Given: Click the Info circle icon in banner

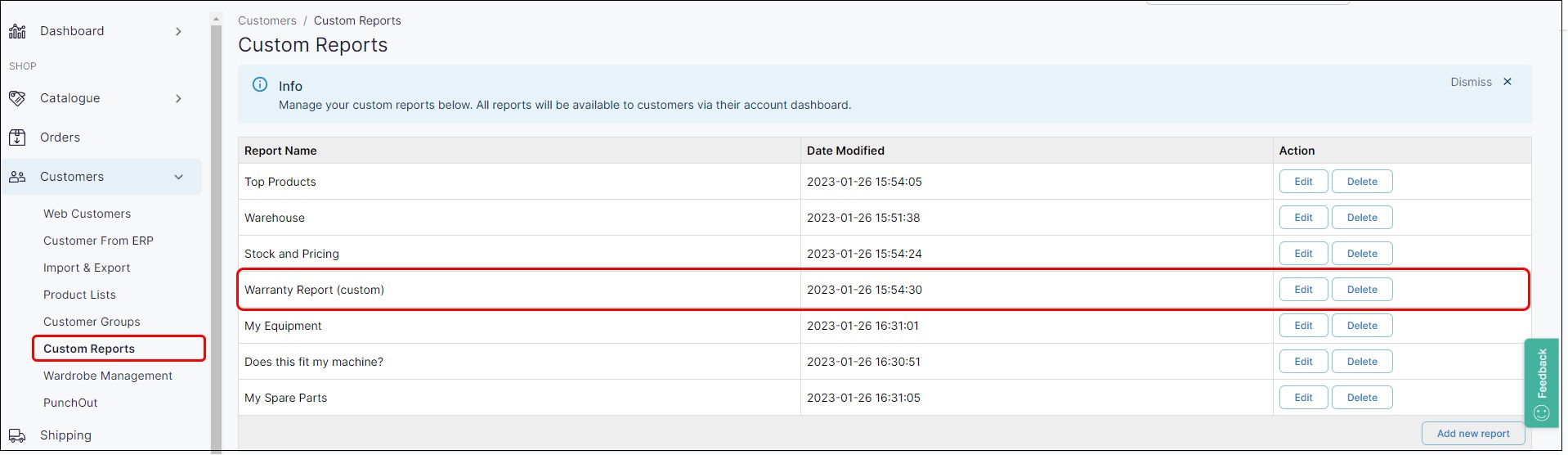Looking at the screenshot, I should tap(260, 84).
